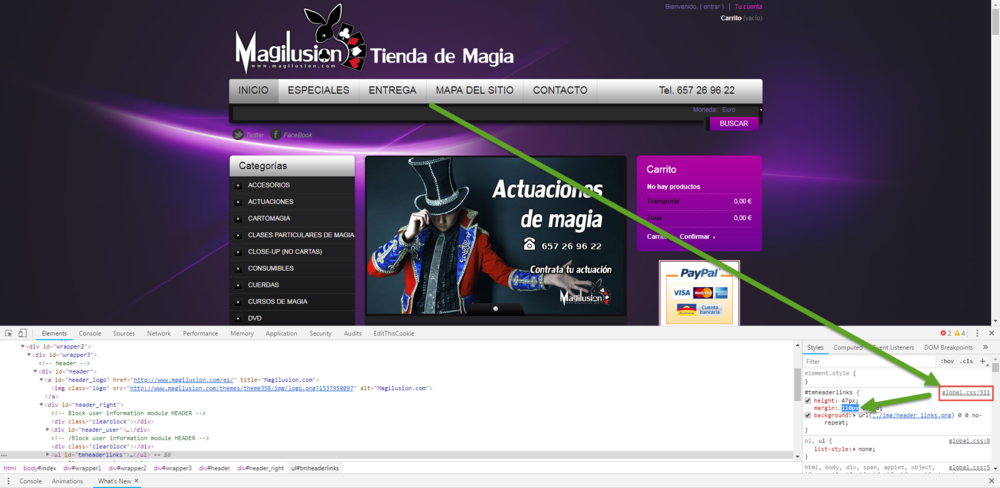1000x488 pixels.
Task: Click the Twitter bird icon
Action: point(238,135)
